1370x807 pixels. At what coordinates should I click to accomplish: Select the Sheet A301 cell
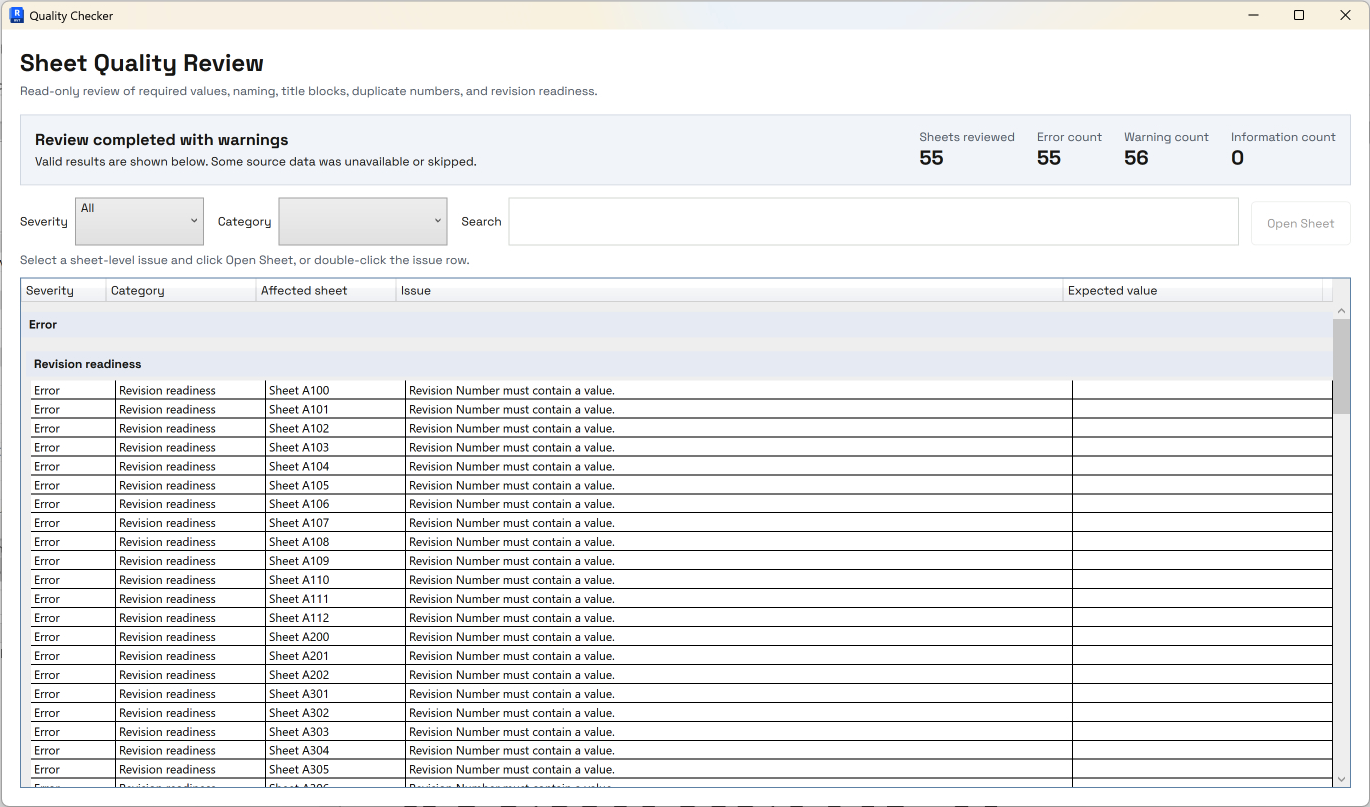pos(335,694)
